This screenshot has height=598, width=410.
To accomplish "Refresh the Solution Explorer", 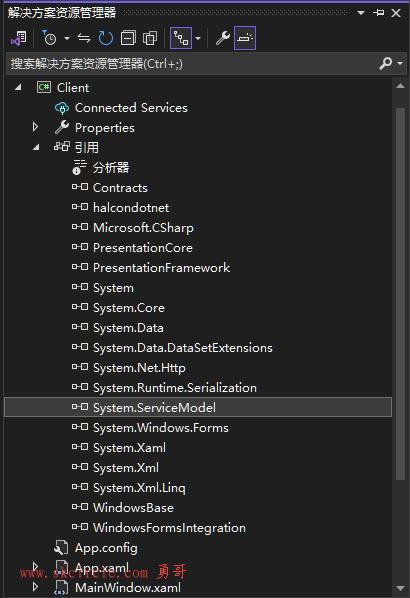I will (x=106, y=38).
